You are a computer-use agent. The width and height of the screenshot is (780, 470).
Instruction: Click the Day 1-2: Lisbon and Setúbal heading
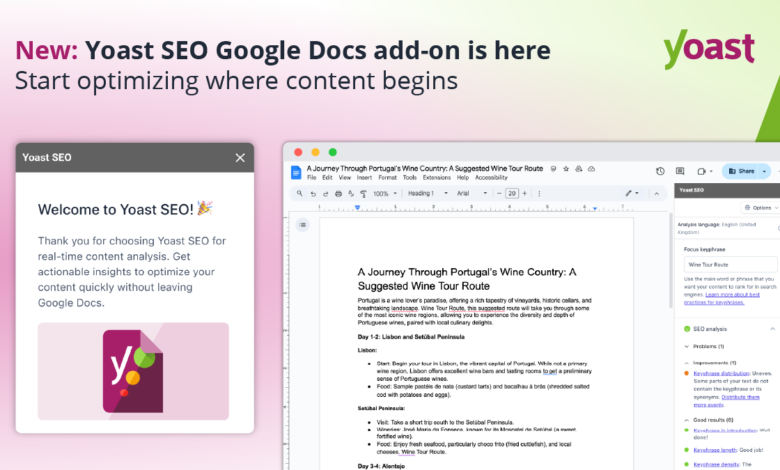point(411,337)
